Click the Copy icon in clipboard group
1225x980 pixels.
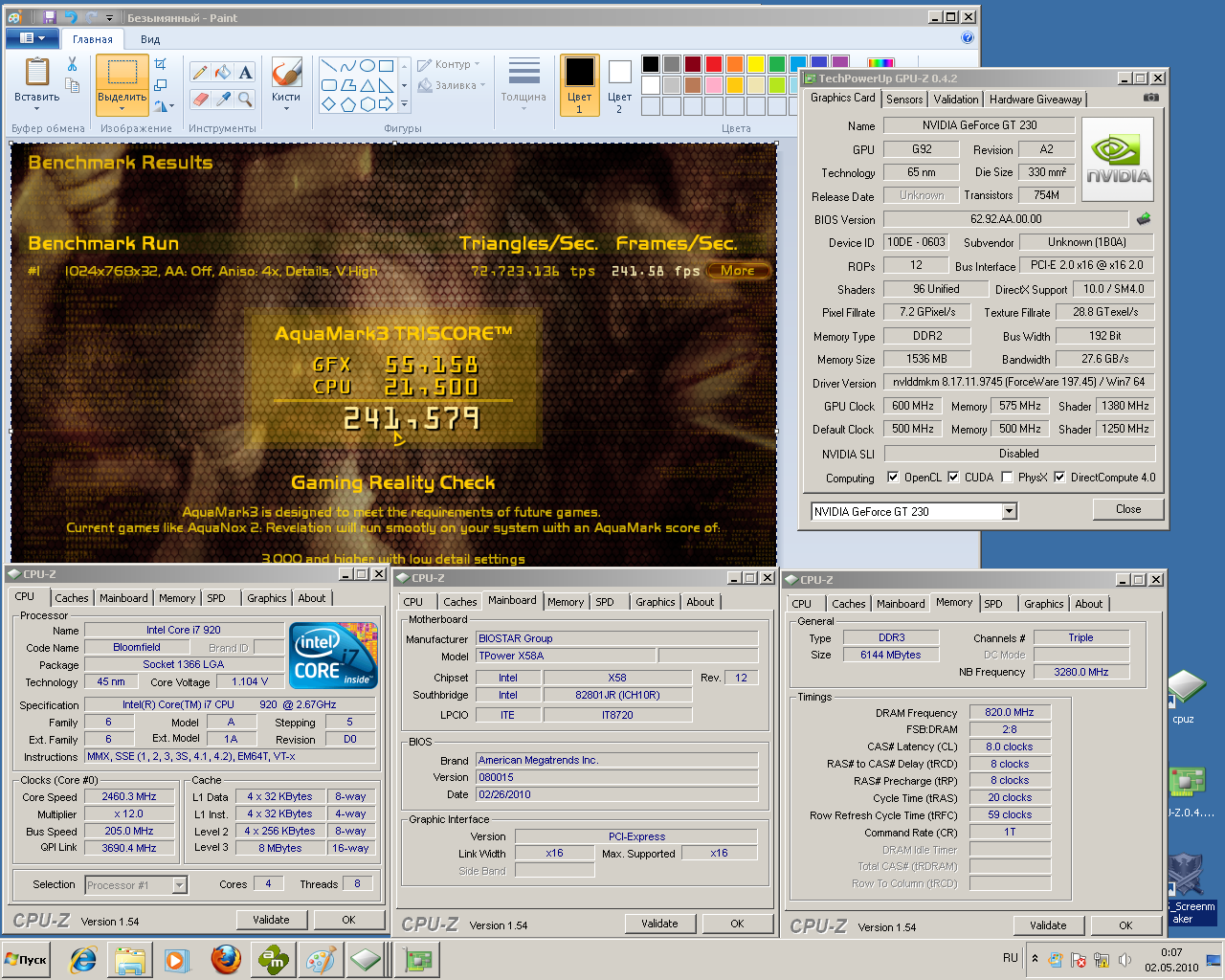(x=72, y=87)
